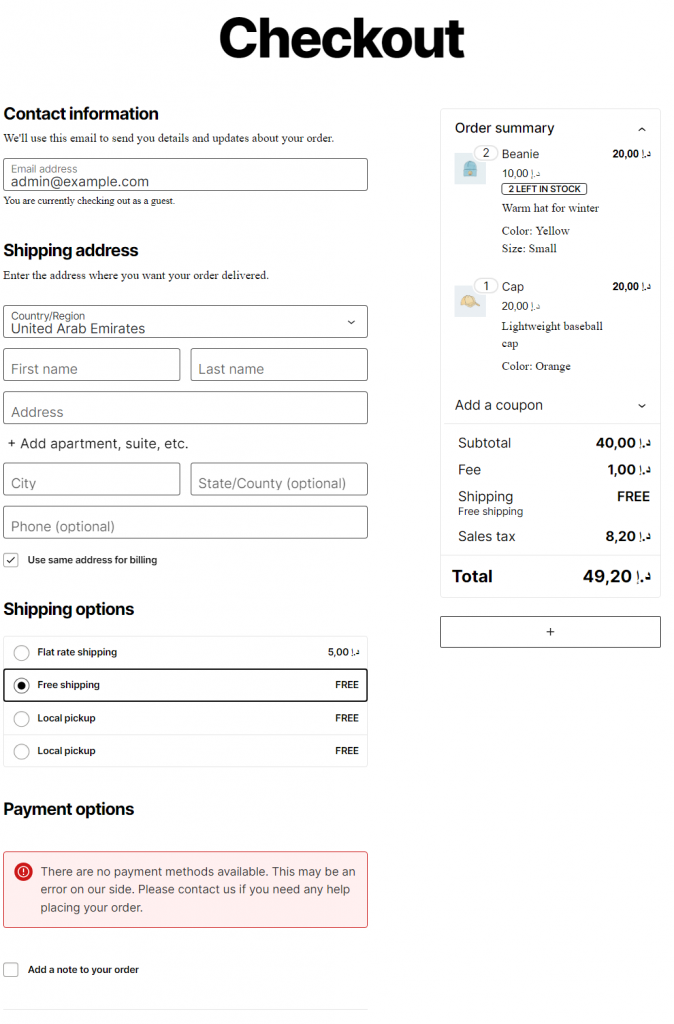This screenshot has width=674, height=1024.
Task: Click the email address input field
Action: click(185, 177)
